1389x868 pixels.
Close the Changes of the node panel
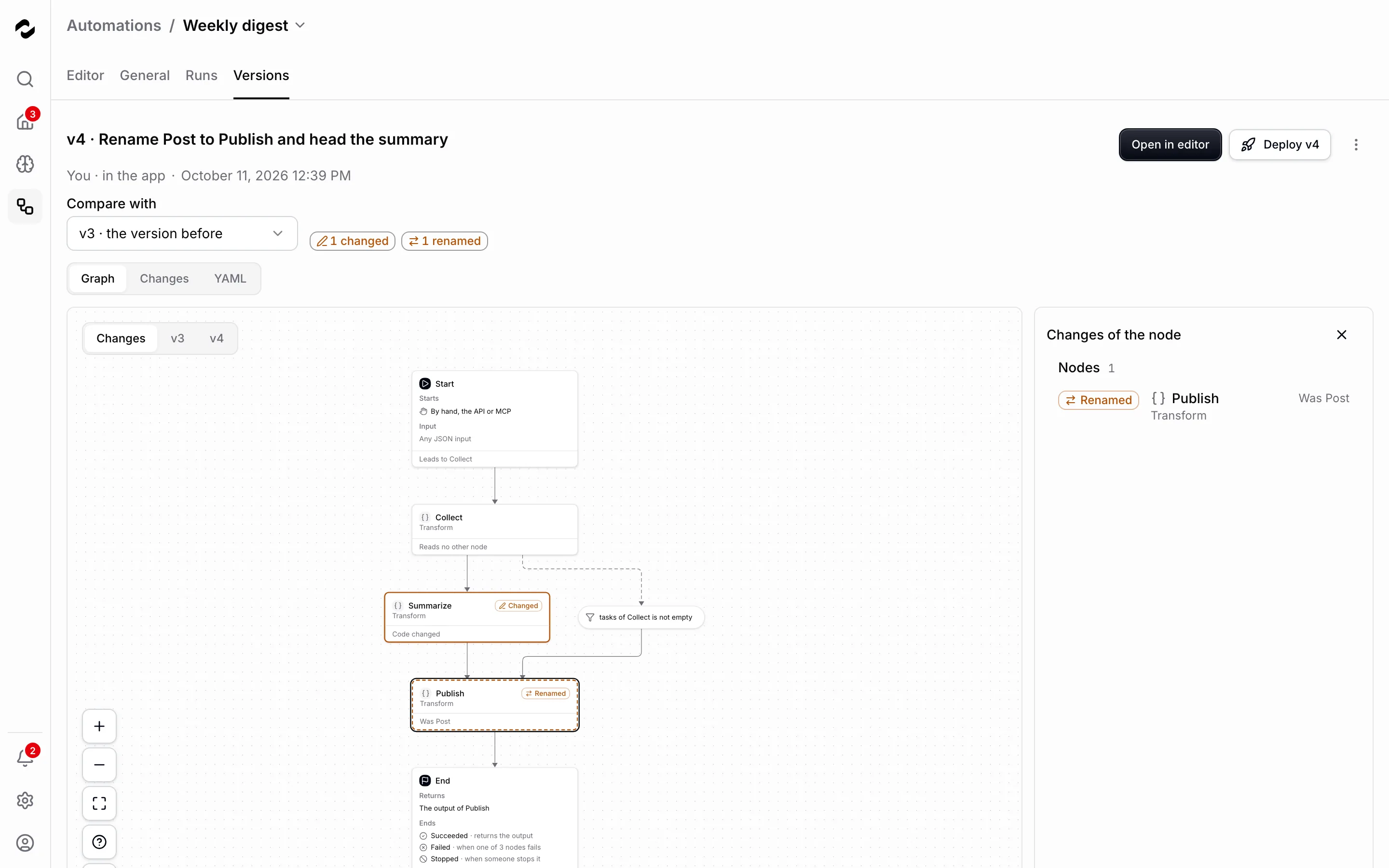(1341, 335)
